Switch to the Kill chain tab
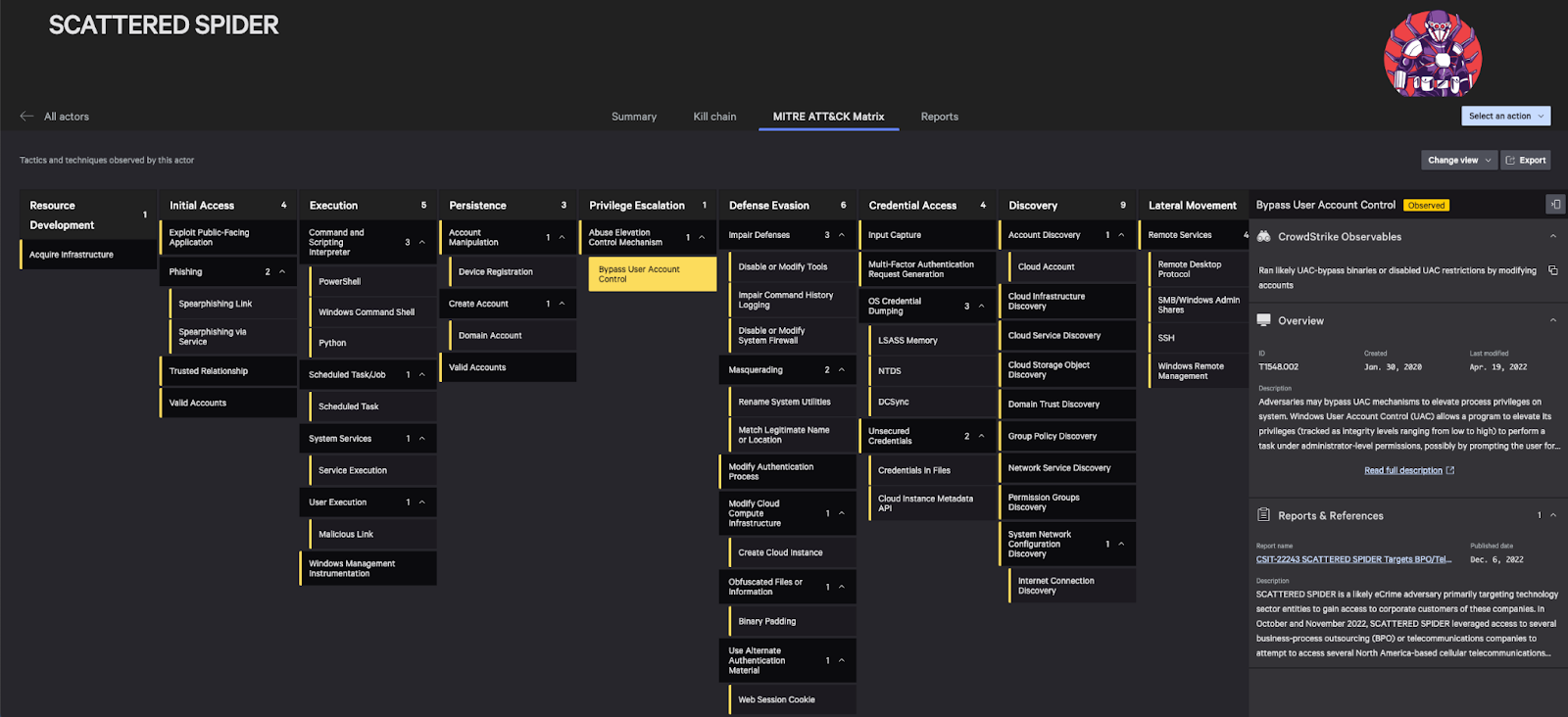Viewport: 1568px width, 717px height. pyautogui.click(x=714, y=117)
